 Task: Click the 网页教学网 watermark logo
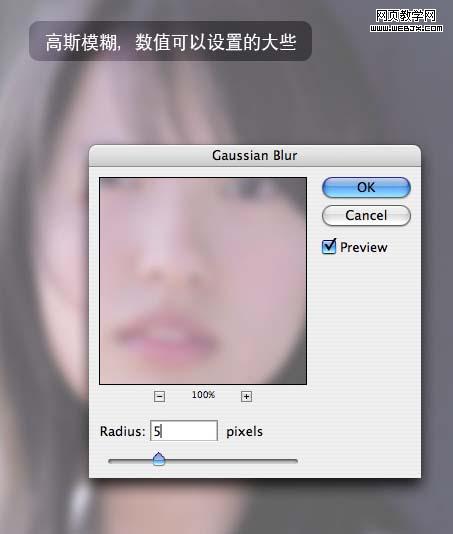(x=406, y=16)
